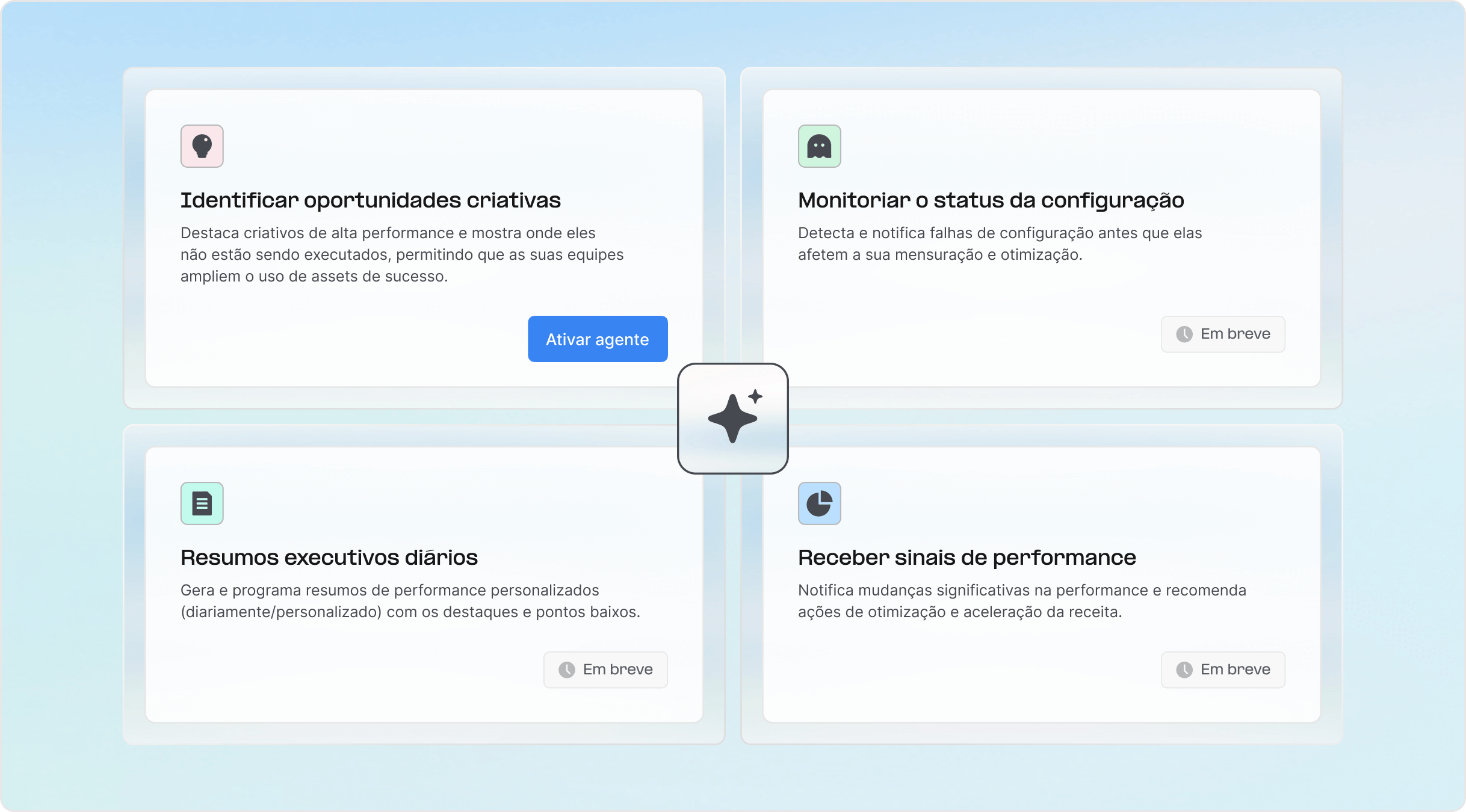Click the 'Em breve' badge on the performance signals card
The width and height of the screenshot is (1466, 812).
[1223, 669]
